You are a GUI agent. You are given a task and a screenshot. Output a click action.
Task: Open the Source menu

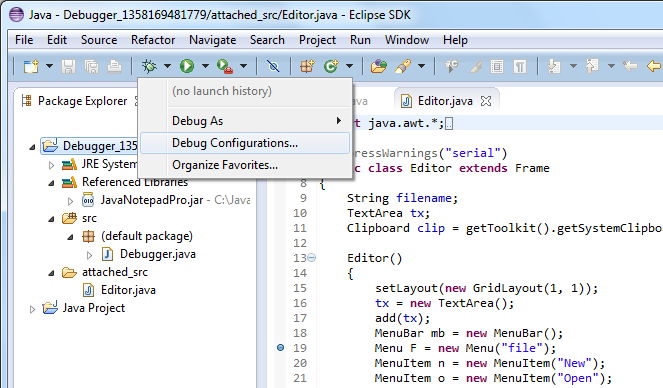(x=99, y=40)
